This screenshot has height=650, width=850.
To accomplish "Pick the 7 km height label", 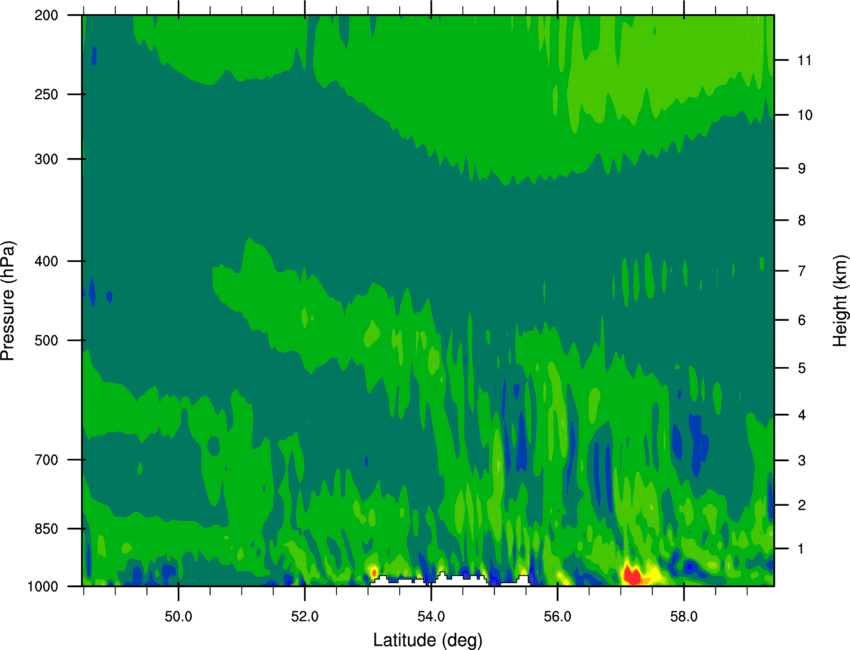I will [801, 271].
